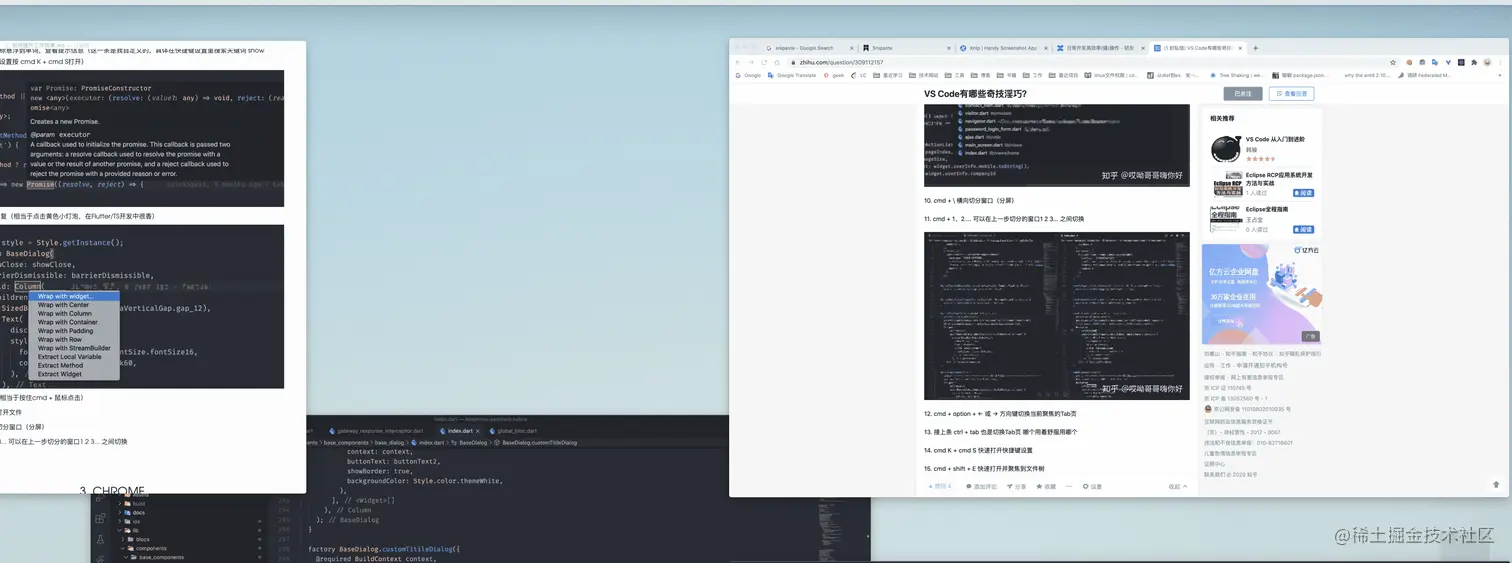Open the Chrome extensions puzzle icon
Image resolution: width=1512 pixels, height=563 pixels.
pos(1474,62)
